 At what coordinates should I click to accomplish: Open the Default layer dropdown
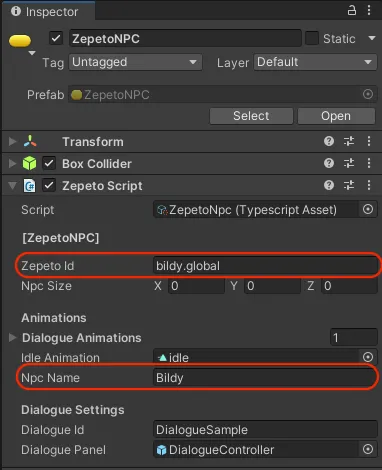pos(315,62)
